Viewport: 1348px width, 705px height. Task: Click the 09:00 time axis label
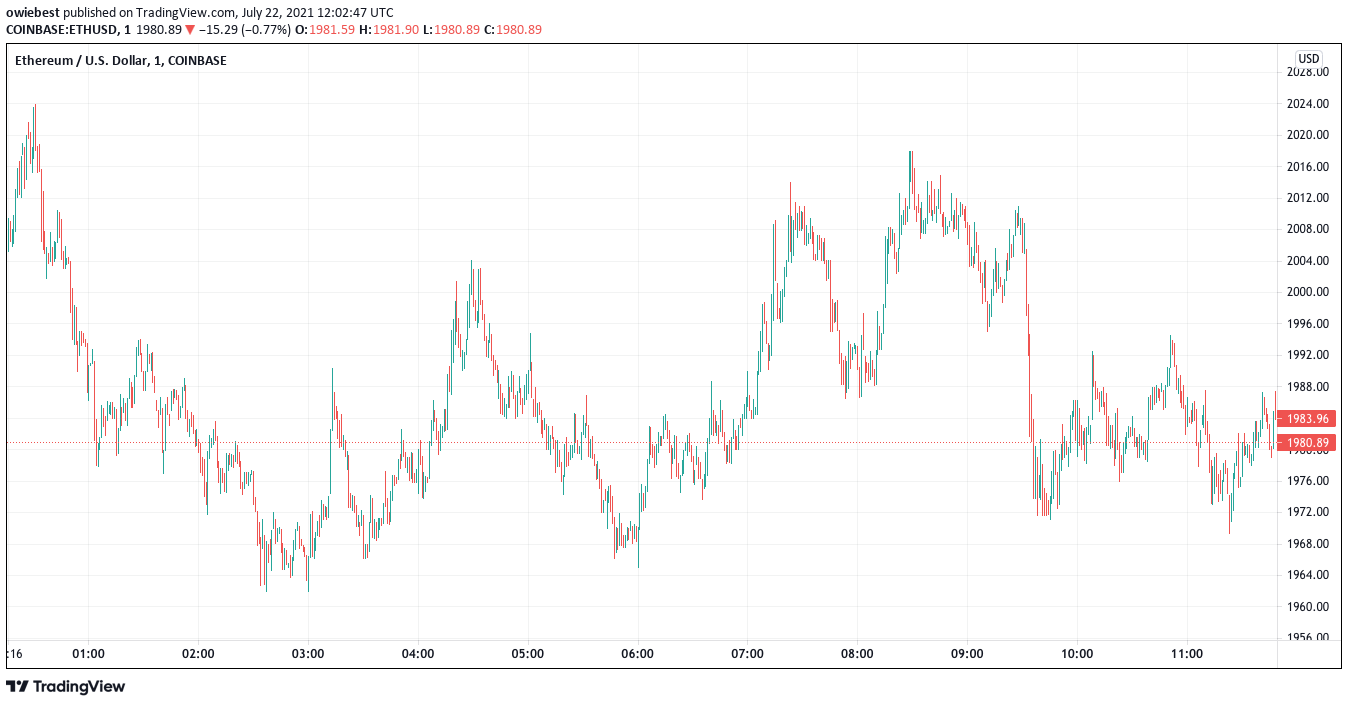click(x=967, y=655)
